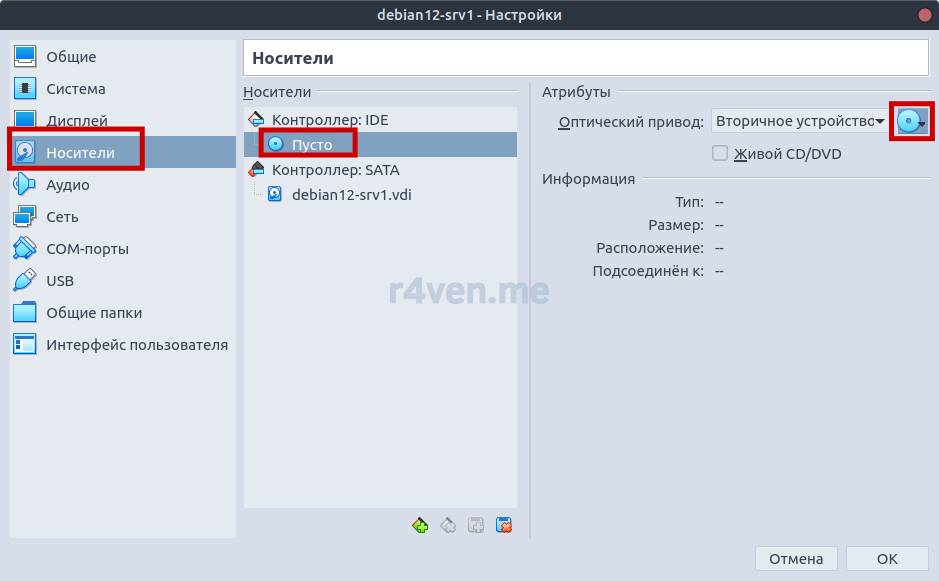Switch to the Система settings page
939x581 pixels.
75,89
